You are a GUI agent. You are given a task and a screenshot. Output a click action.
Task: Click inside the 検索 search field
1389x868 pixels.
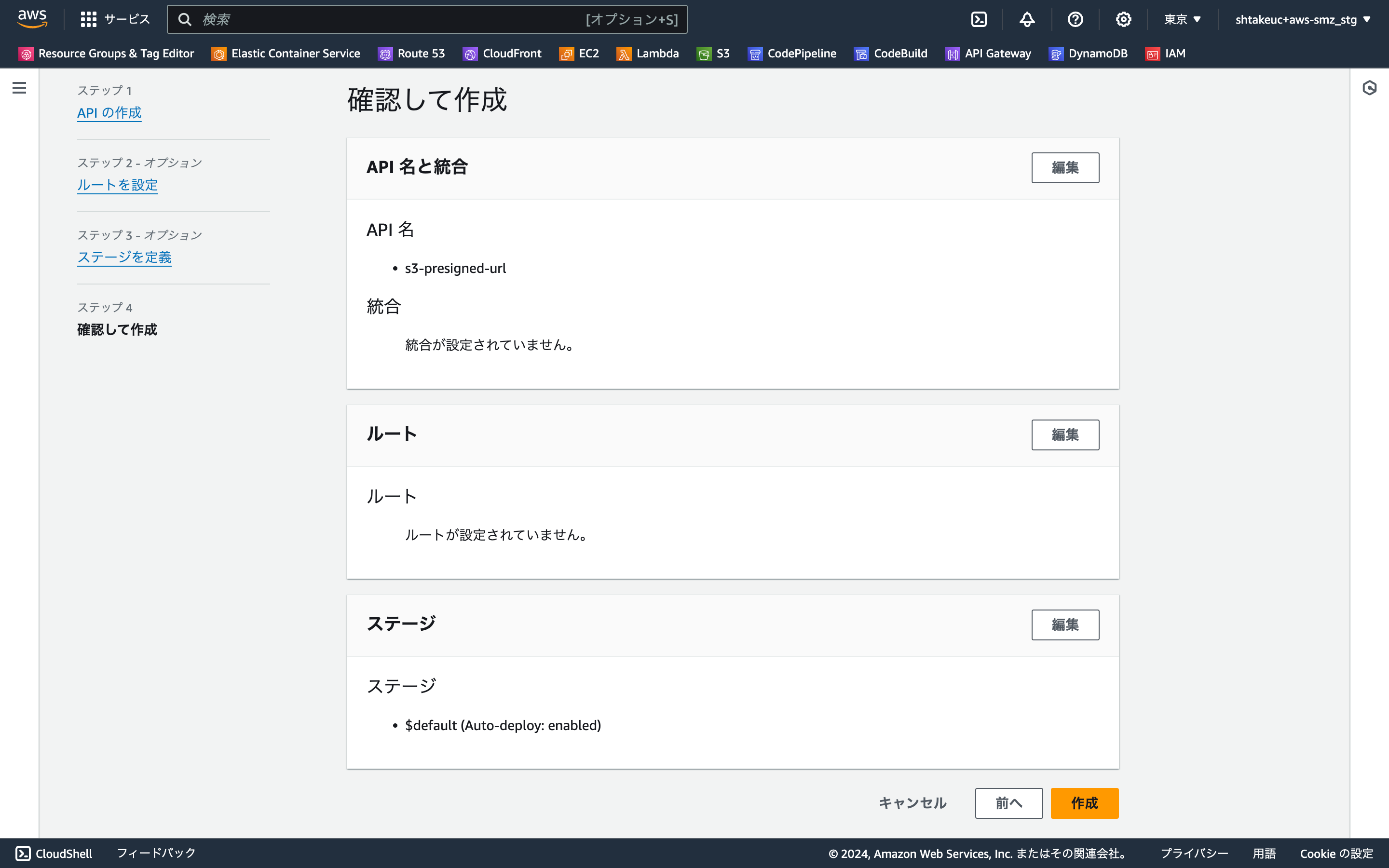(402, 19)
